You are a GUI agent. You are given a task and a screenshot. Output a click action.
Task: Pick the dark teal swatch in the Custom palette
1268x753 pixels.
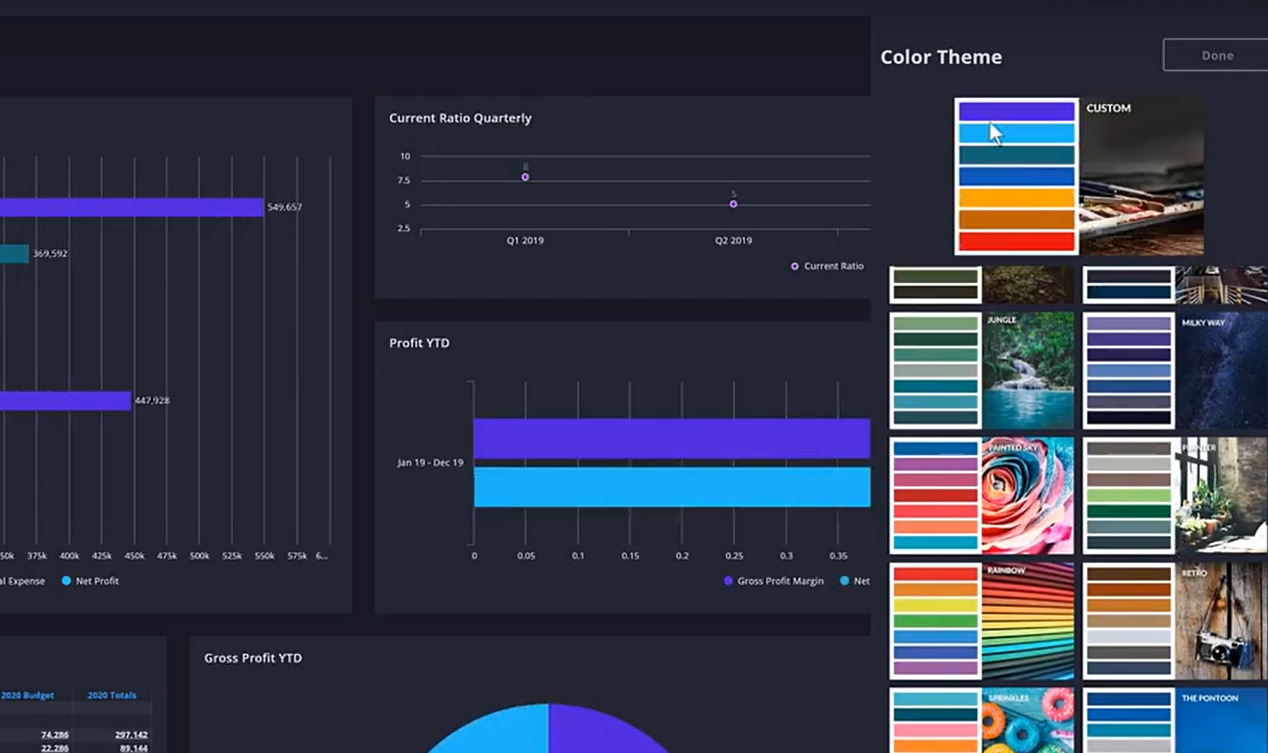point(1016,156)
